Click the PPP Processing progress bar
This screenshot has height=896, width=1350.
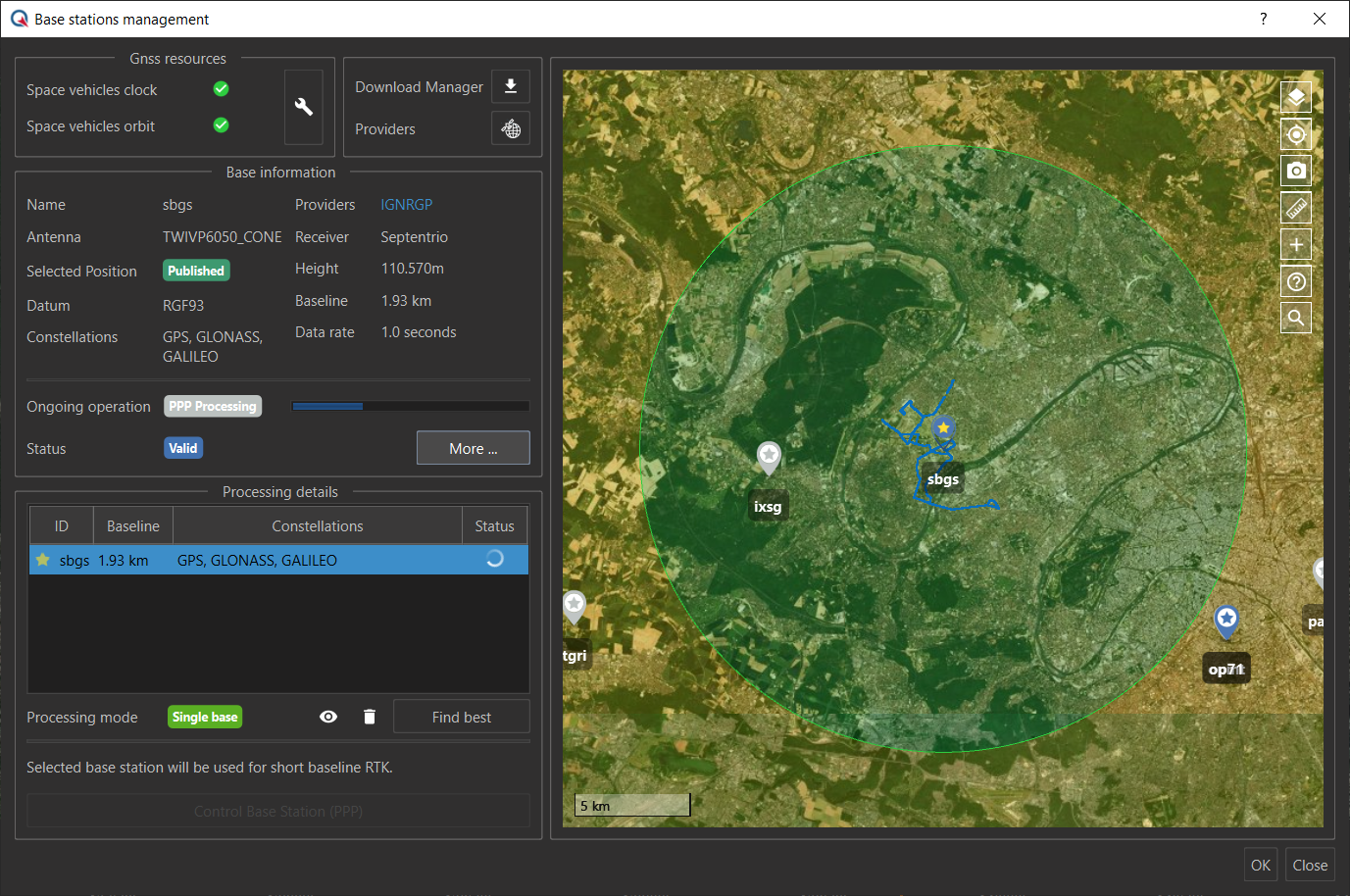(x=410, y=406)
